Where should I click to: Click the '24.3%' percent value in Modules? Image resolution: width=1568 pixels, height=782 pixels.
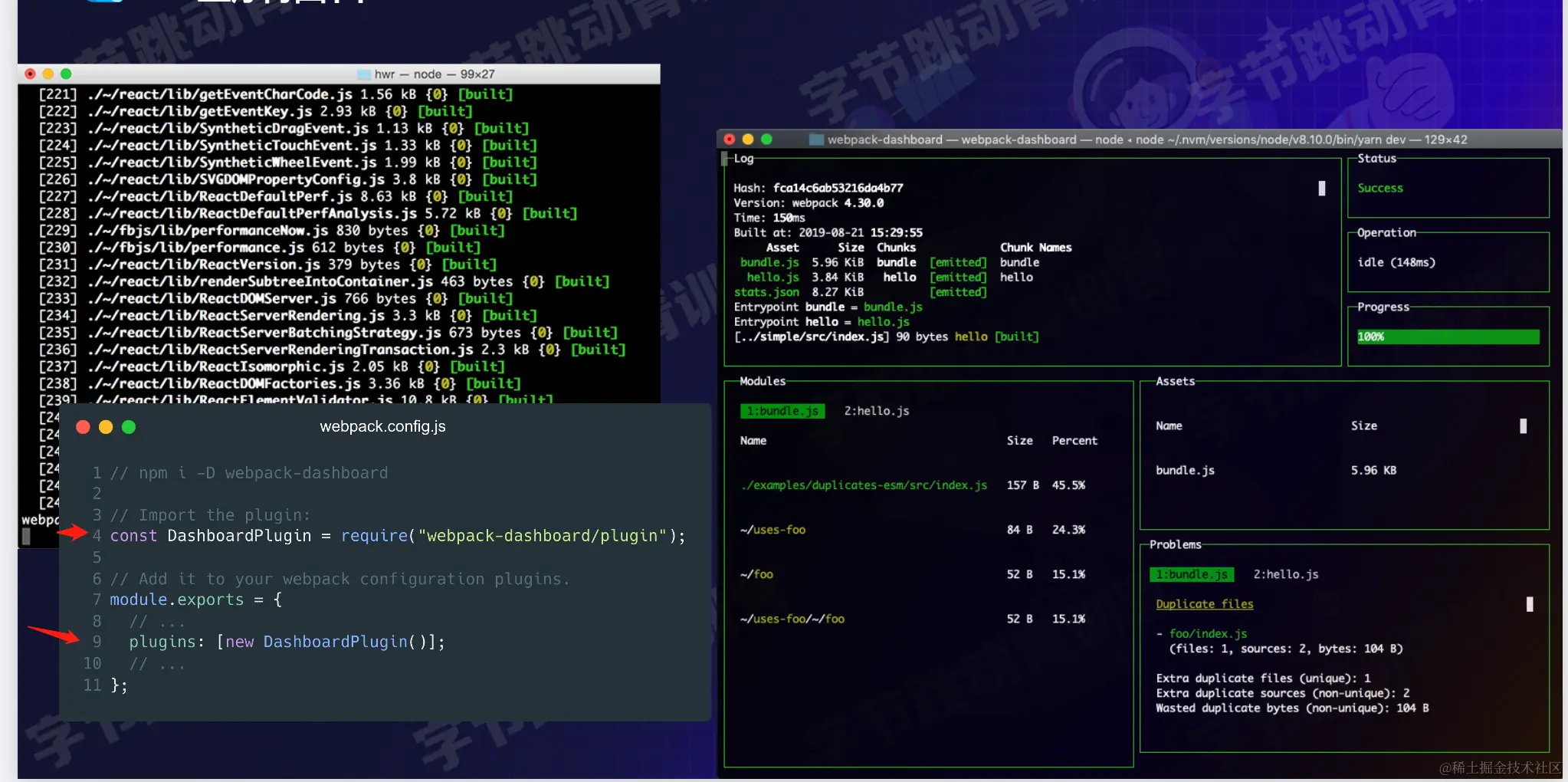1068,530
